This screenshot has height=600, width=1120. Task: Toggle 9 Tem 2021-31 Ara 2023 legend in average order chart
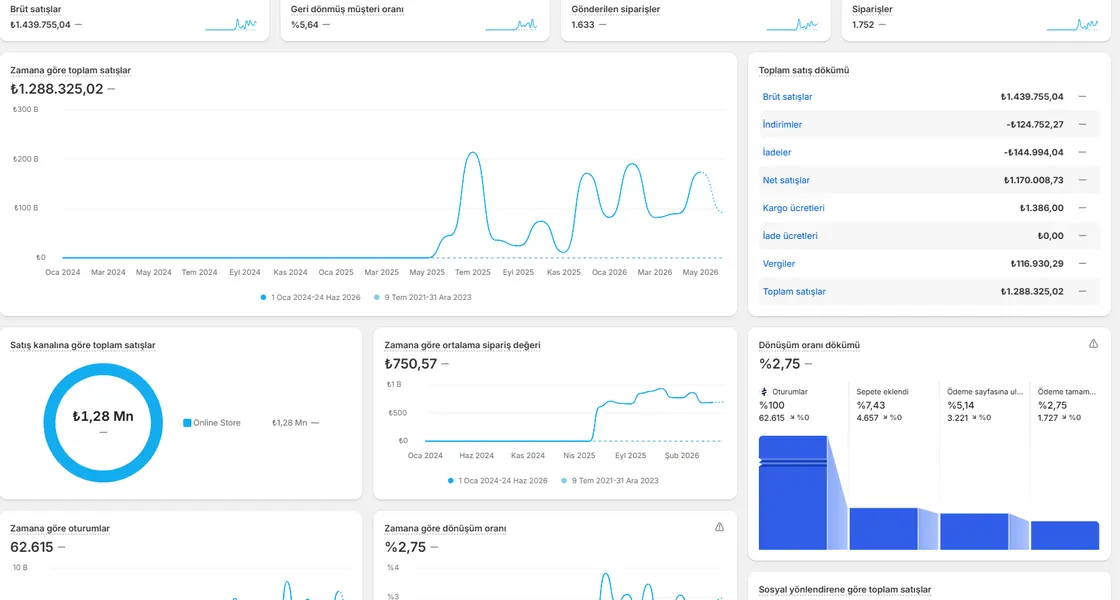coord(610,481)
